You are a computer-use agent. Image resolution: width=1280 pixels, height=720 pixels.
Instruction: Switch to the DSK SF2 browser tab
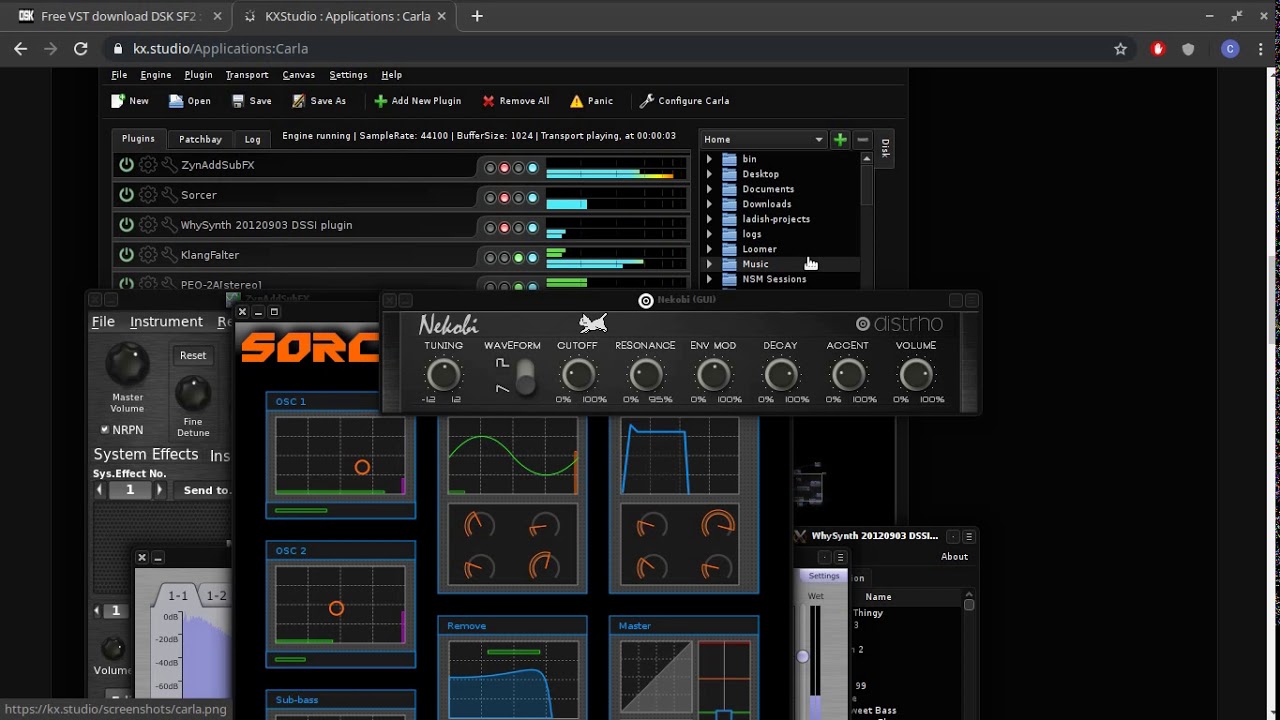[x=122, y=16]
